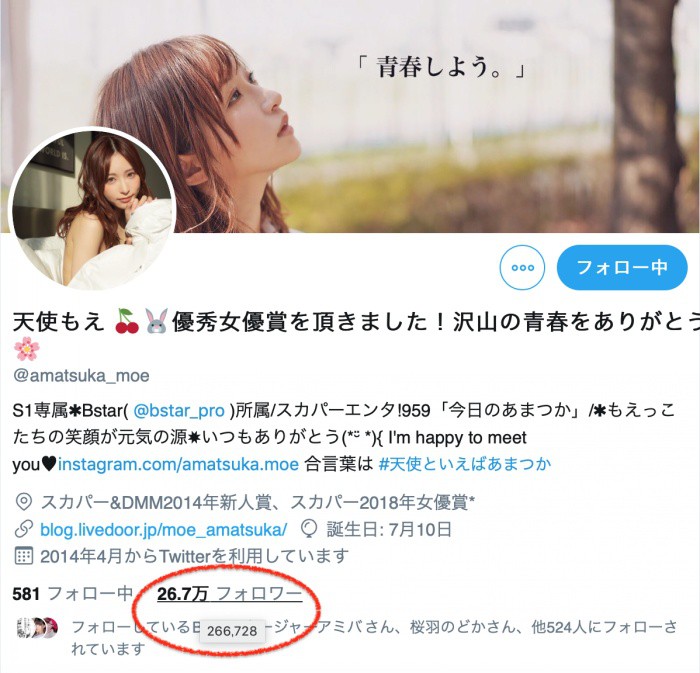Open the 581 フォロー中 following list

coord(73,594)
